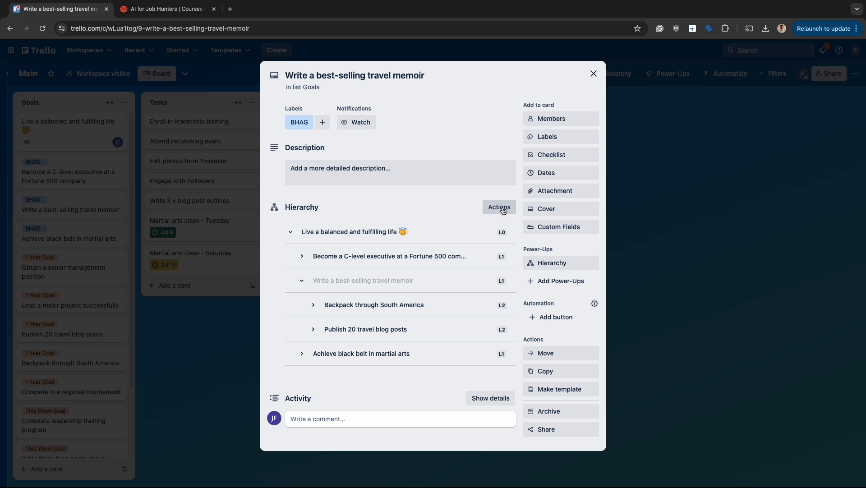Expand 'Achieve black belt in martial arts' row
866x488 pixels.
302,353
